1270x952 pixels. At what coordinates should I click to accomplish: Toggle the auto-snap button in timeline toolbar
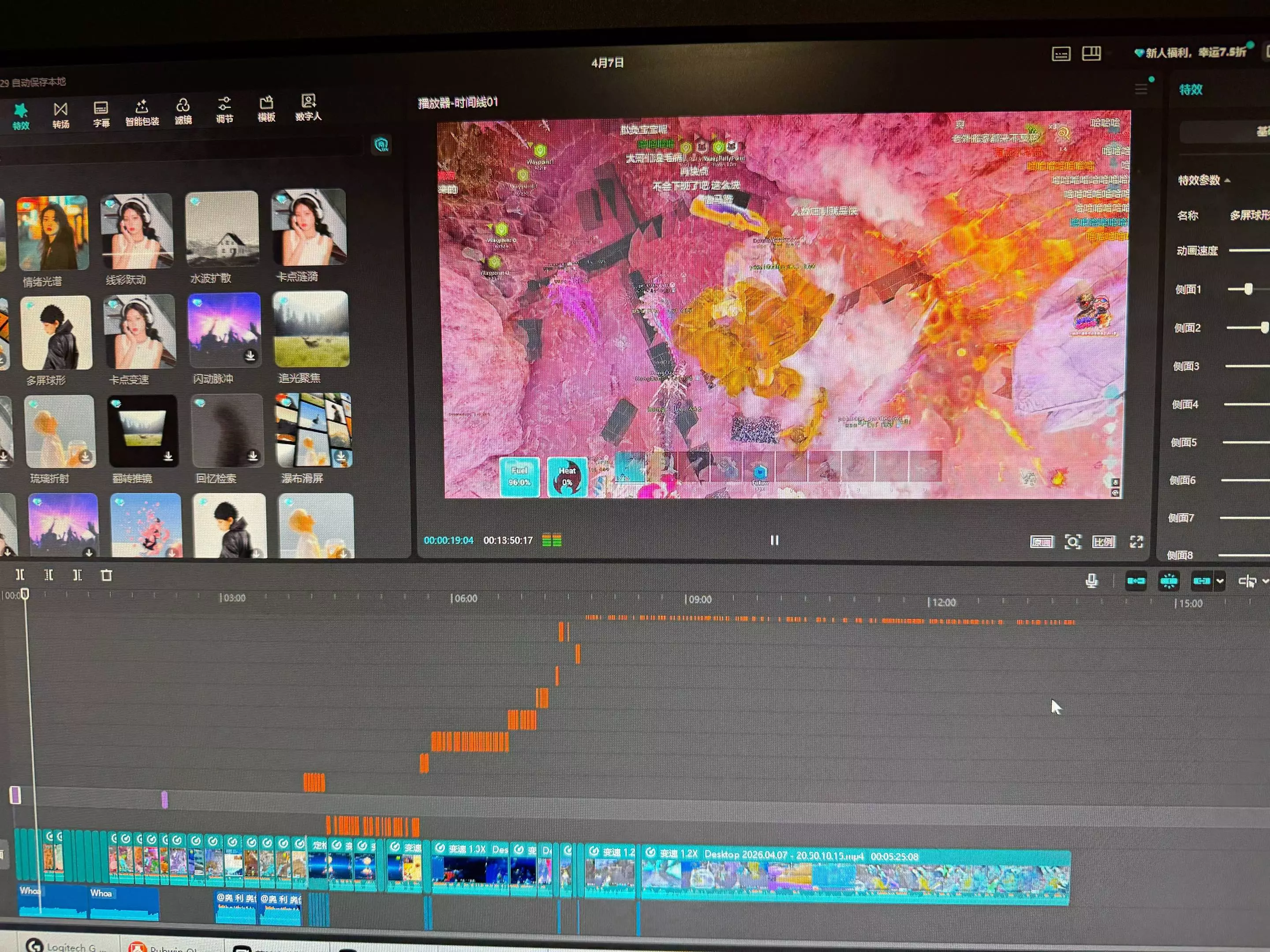click(x=1169, y=581)
